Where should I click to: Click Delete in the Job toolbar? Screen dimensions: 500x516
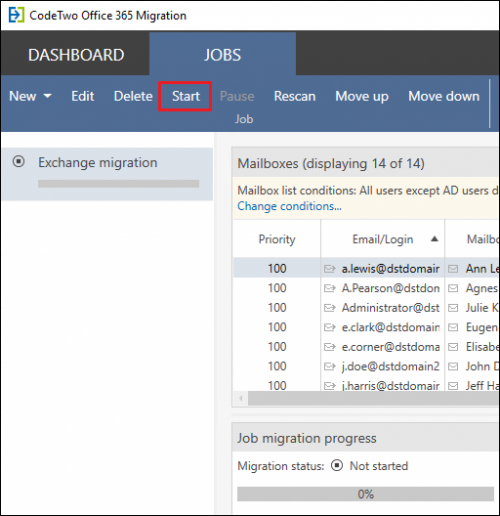click(133, 96)
